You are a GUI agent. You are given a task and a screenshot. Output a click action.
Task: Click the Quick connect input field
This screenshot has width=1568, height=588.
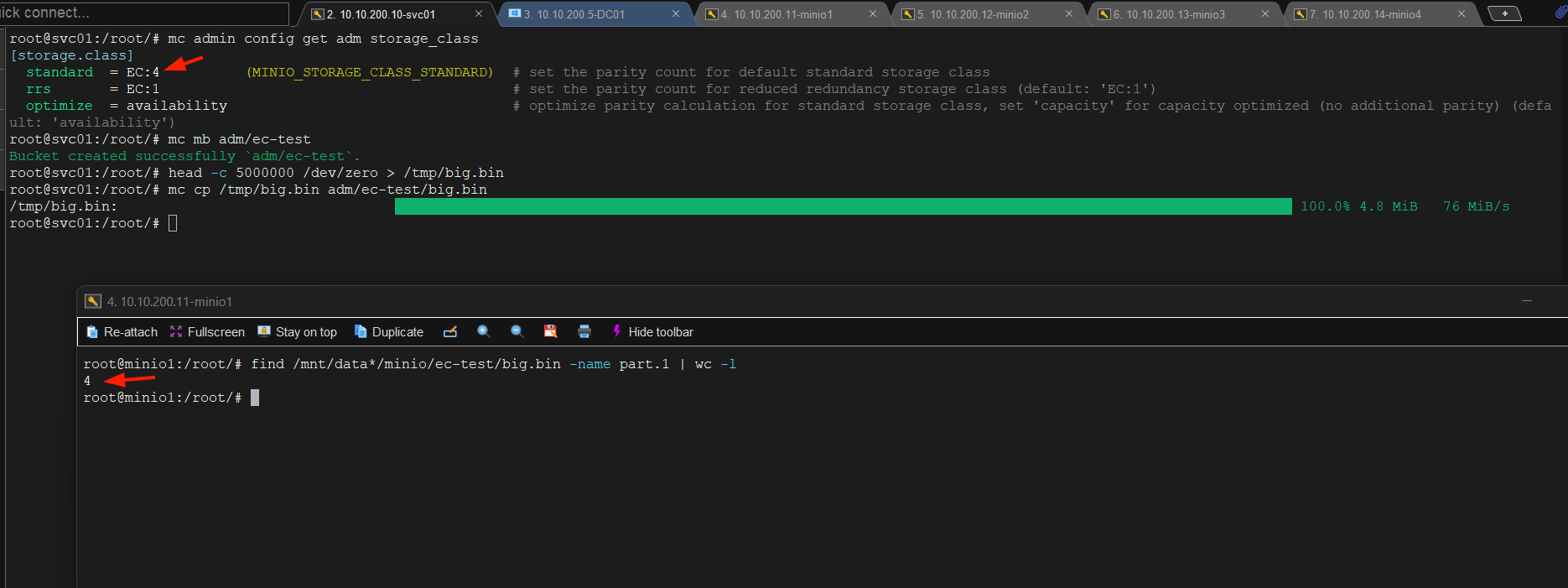[144, 13]
